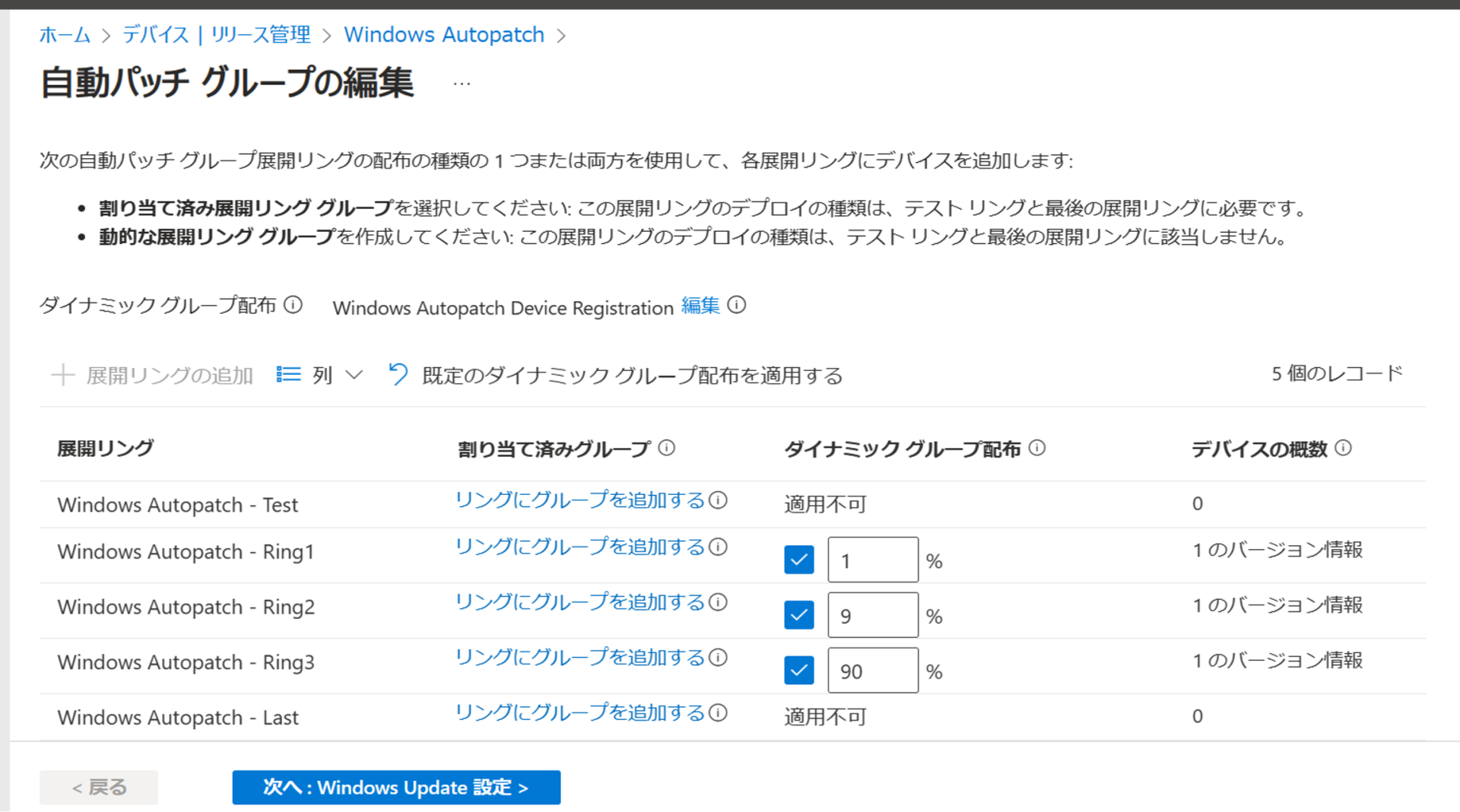1460x812 pixels.
Task: Click the columns (列) list icon
Action: tap(287, 374)
